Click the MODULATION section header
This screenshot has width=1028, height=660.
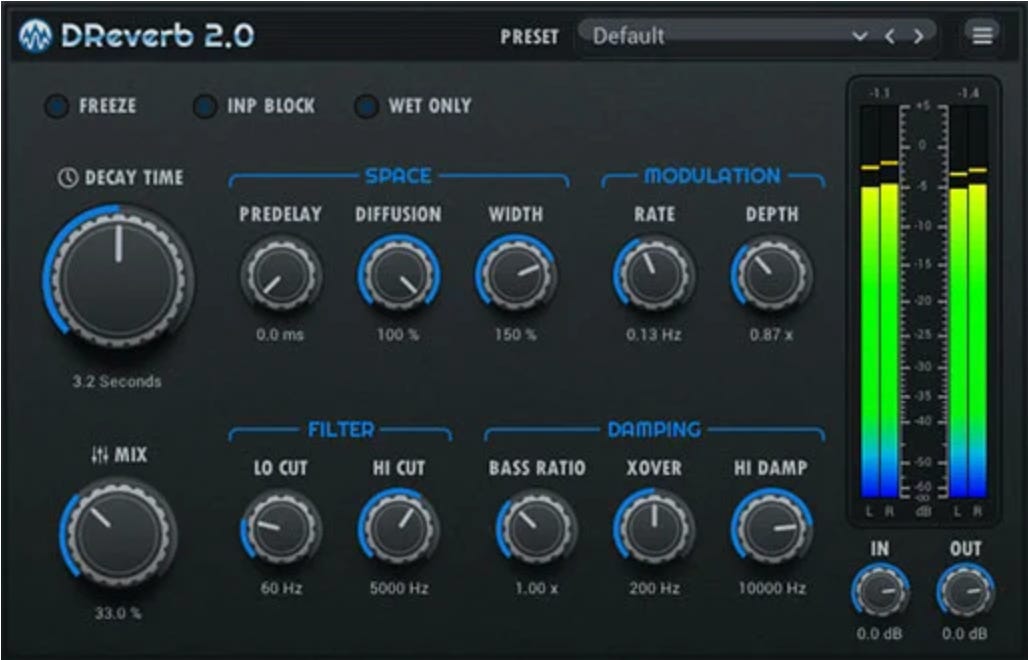(713, 176)
